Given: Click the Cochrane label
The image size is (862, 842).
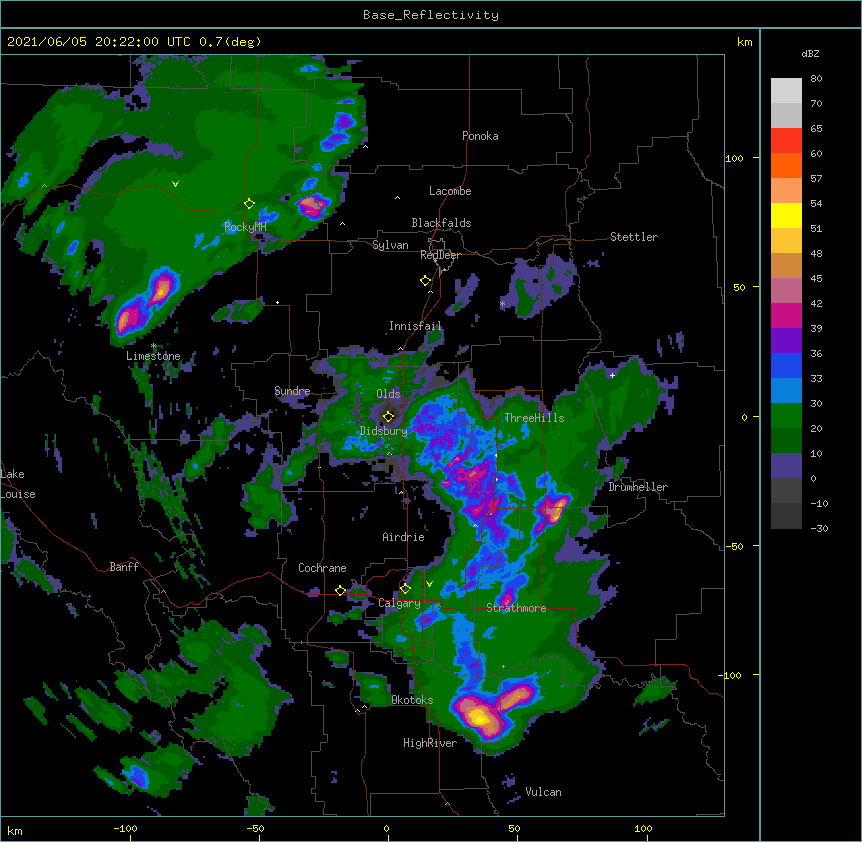Looking at the screenshot, I should [322, 568].
